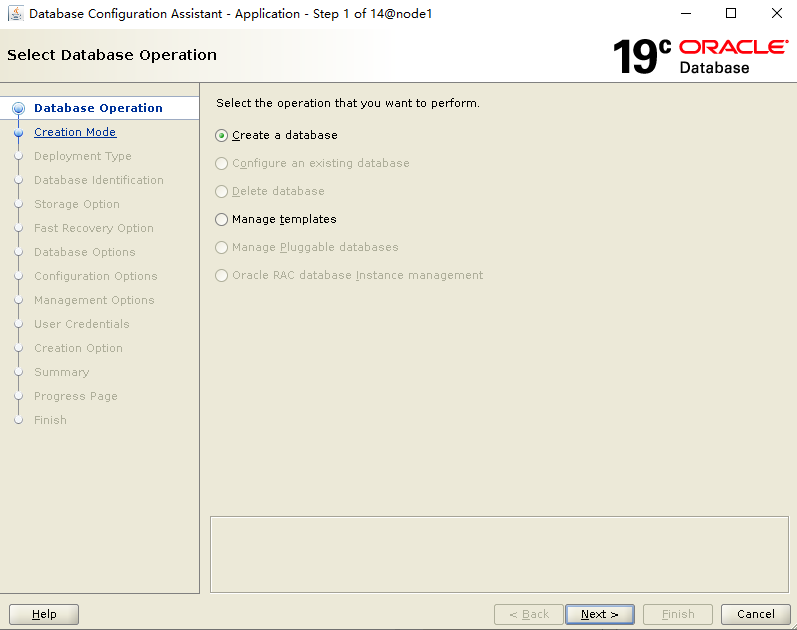
Task: Choose Configure an existing database option
Action: [x=221, y=163]
